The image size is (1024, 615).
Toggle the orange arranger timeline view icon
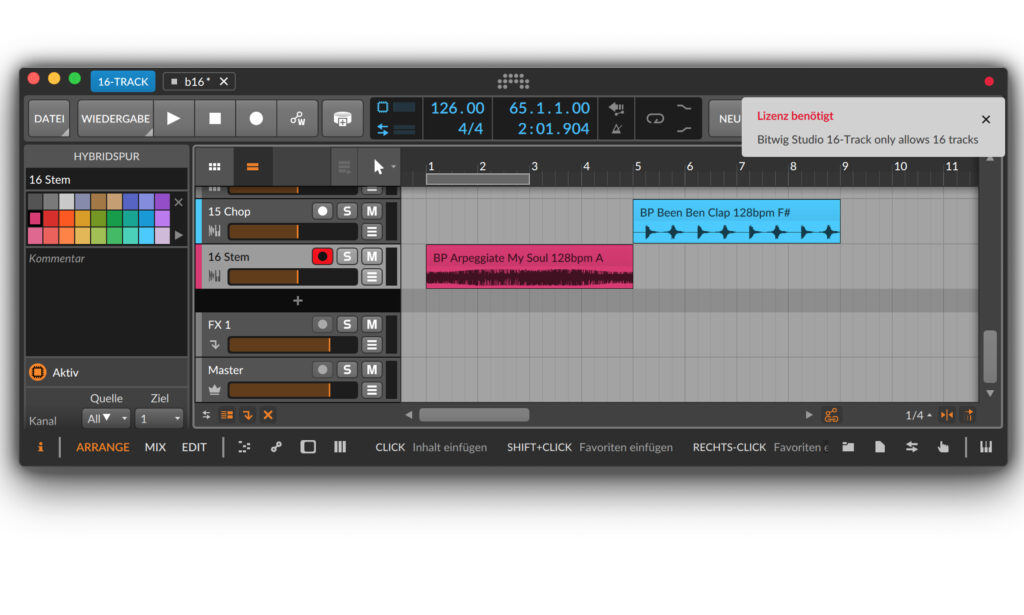[252, 166]
